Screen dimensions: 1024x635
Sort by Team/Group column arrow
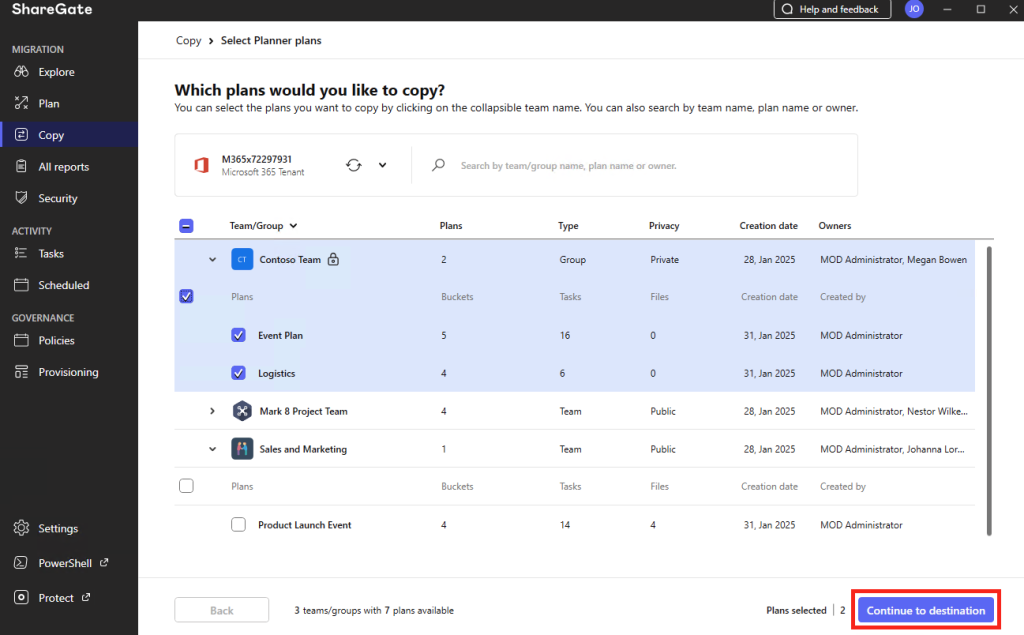pyautogui.click(x=293, y=225)
